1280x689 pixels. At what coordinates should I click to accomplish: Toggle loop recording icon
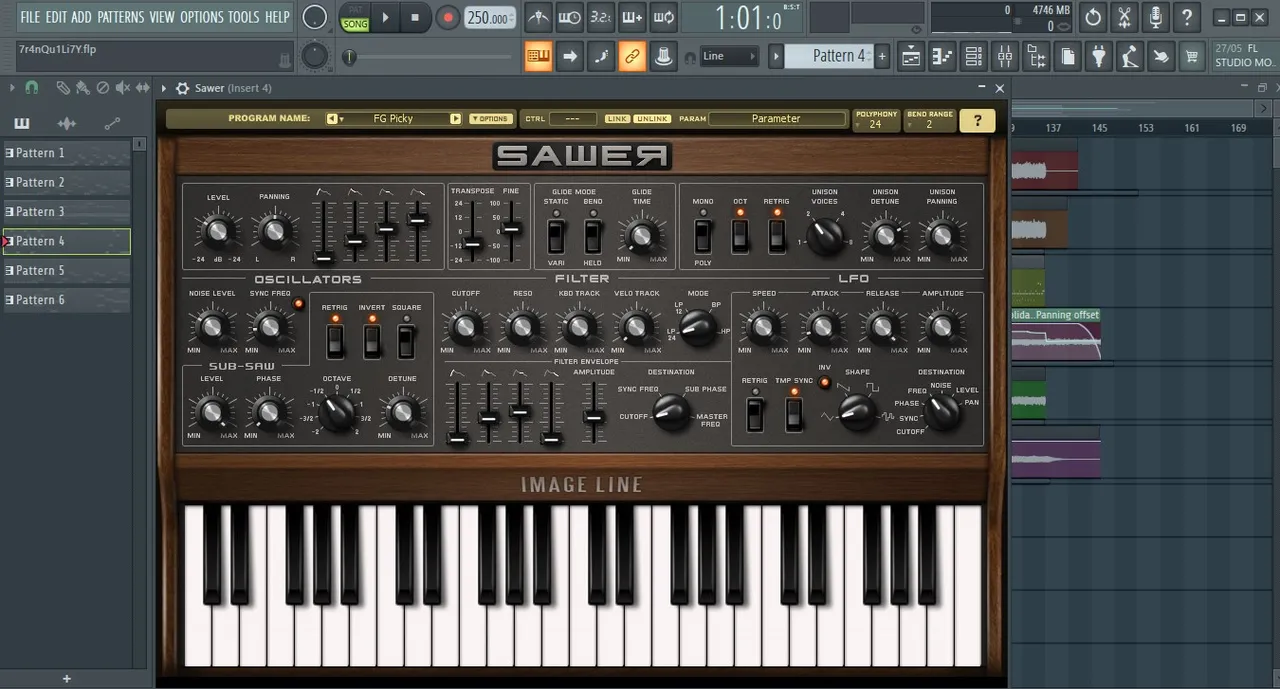coord(663,17)
